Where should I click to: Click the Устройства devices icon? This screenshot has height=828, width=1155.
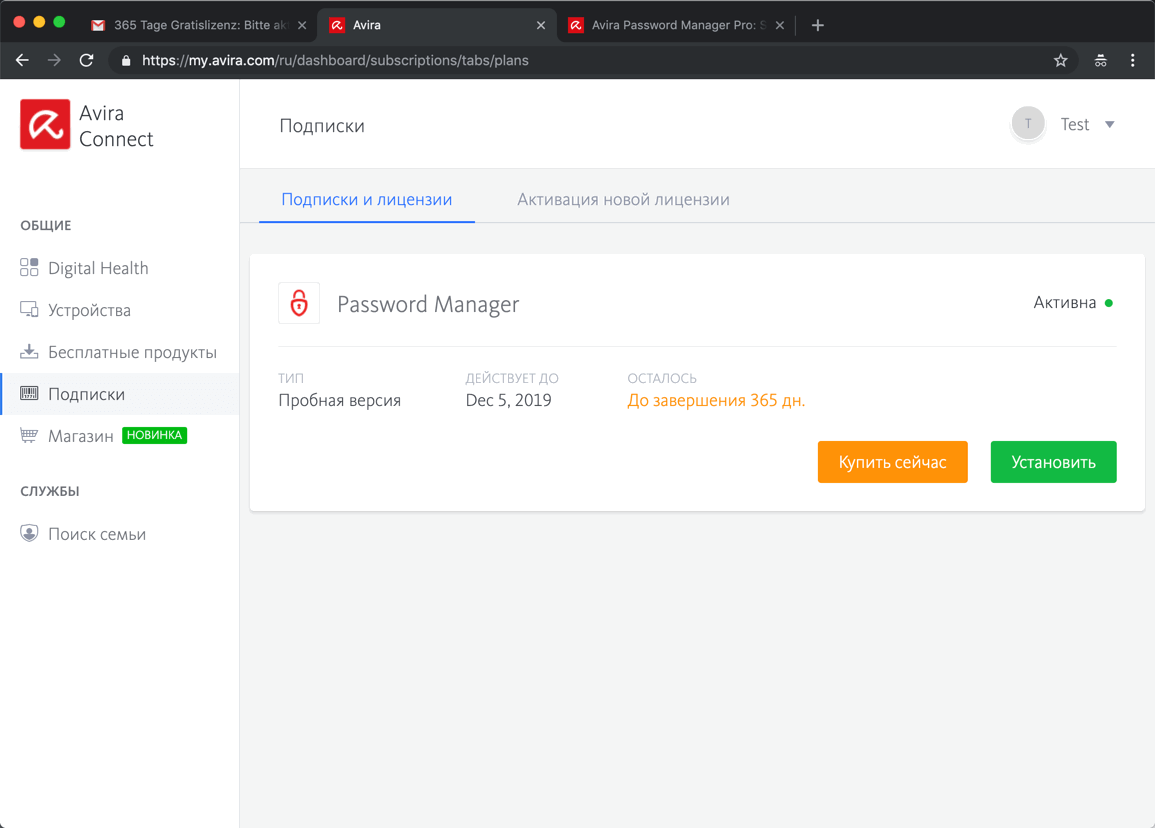29,309
